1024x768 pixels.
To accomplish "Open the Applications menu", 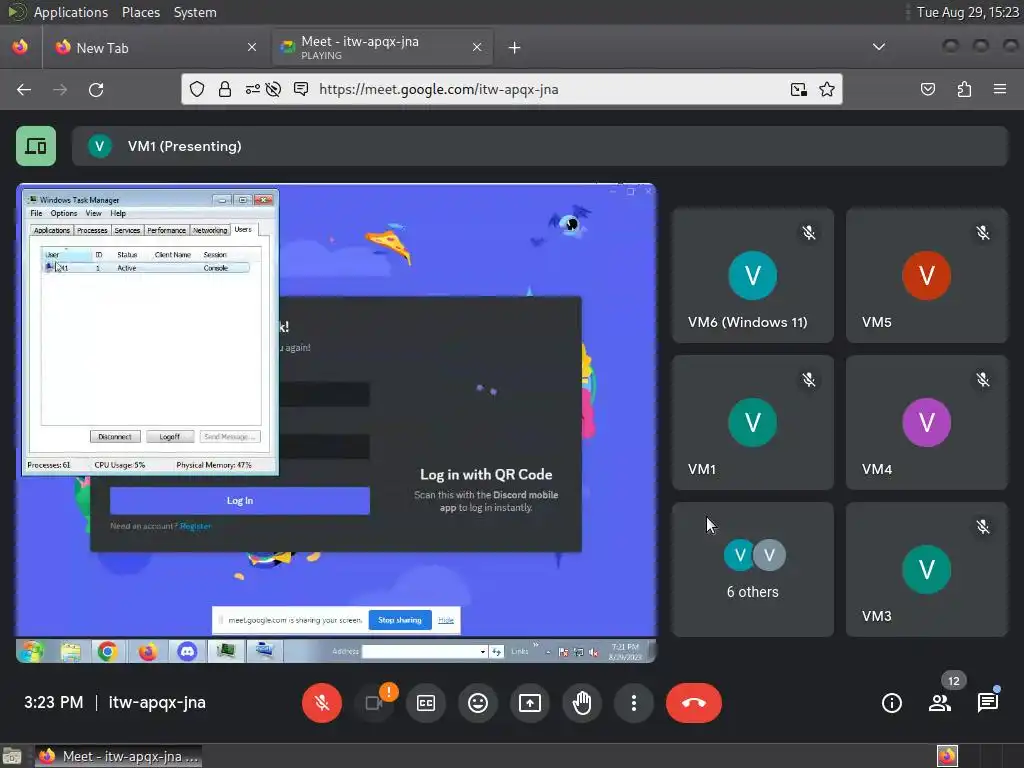I will coord(71,12).
